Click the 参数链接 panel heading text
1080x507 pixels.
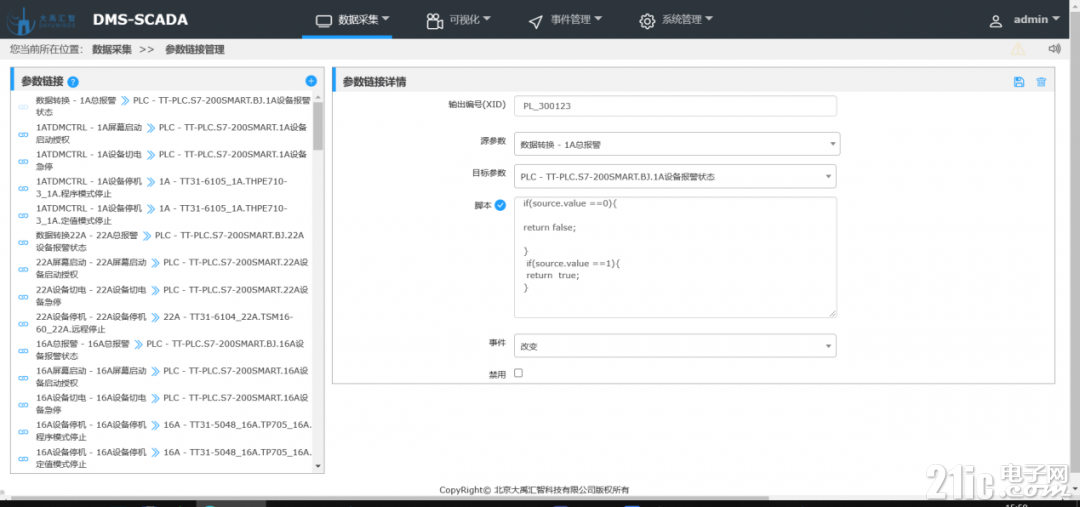point(42,81)
